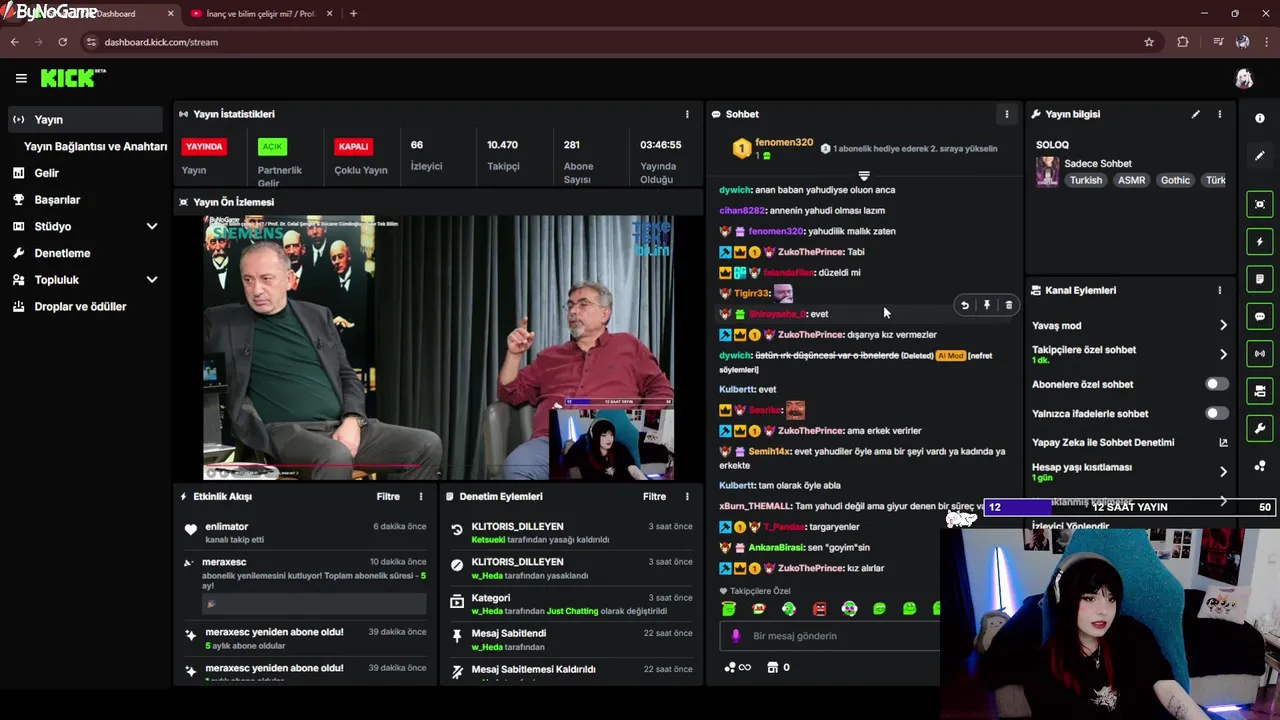
Task: Toggle Yalnızca ifadelerle sohbet switch
Action: 1216,413
